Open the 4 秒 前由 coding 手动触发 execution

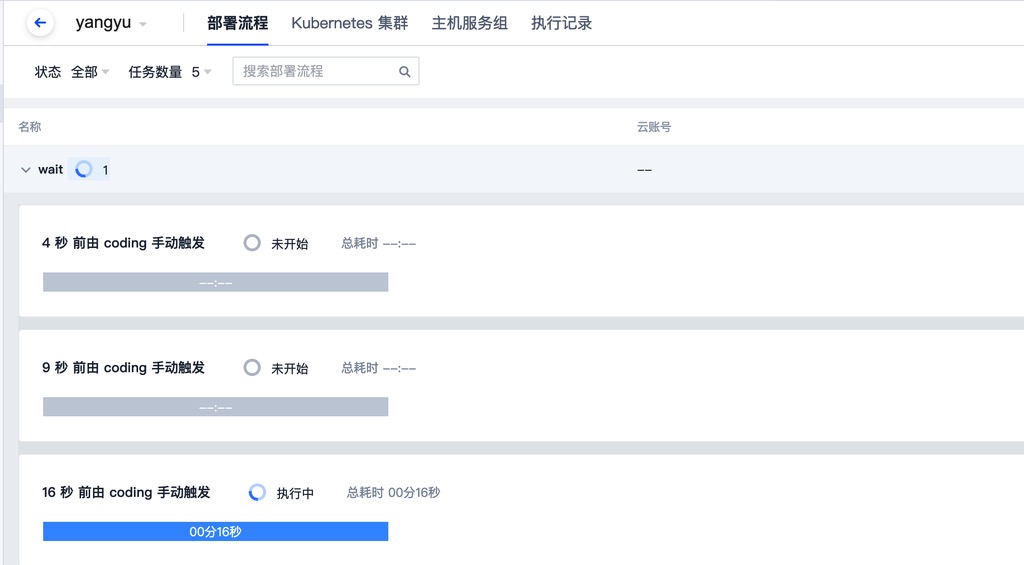pos(123,243)
